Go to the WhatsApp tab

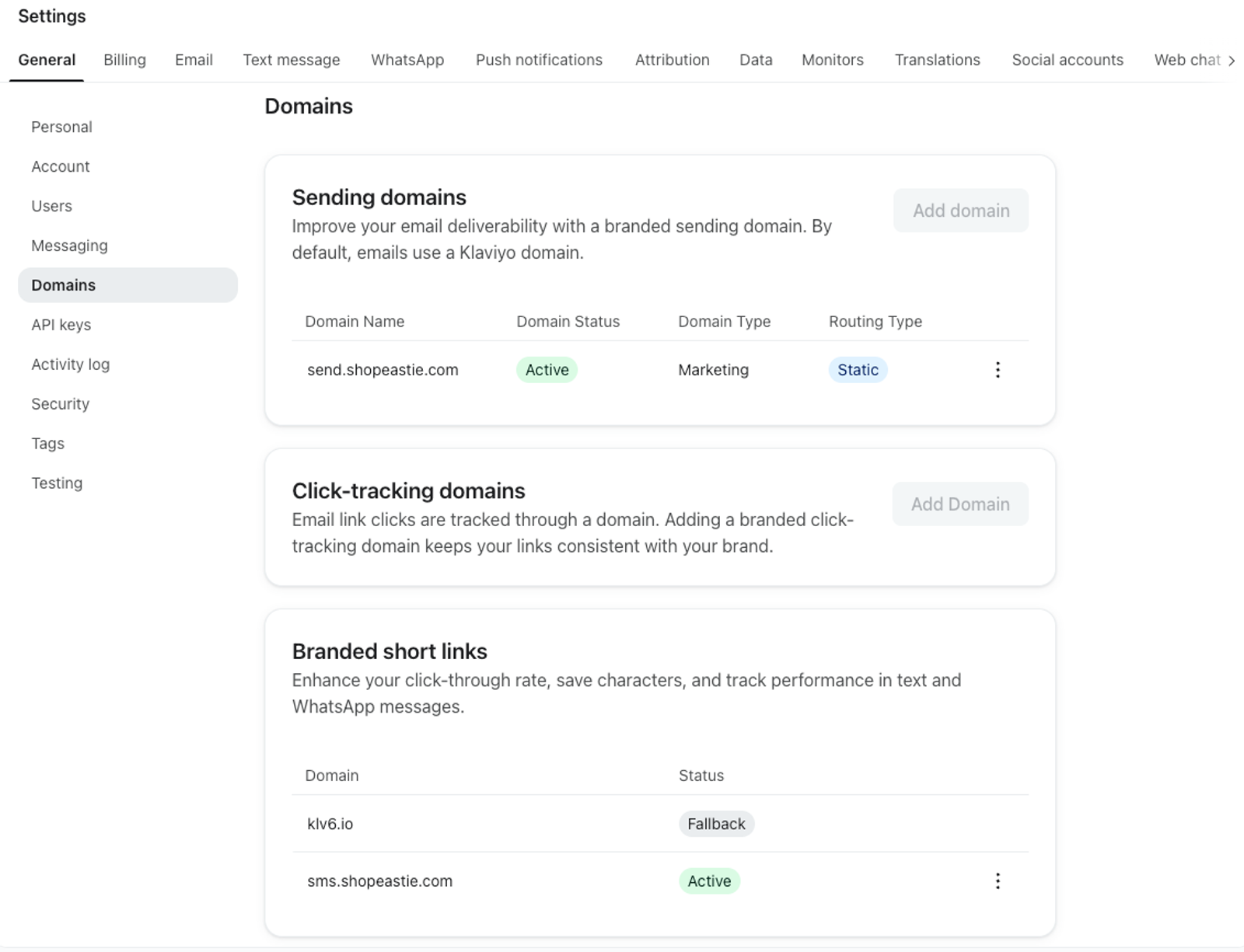(x=407, y=60)
